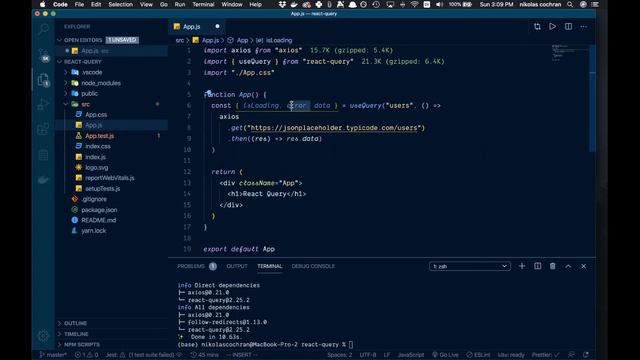The image size is (640, 360).
Task: Click the jsonplaceholder URL link in code
Action: [334, 128]
